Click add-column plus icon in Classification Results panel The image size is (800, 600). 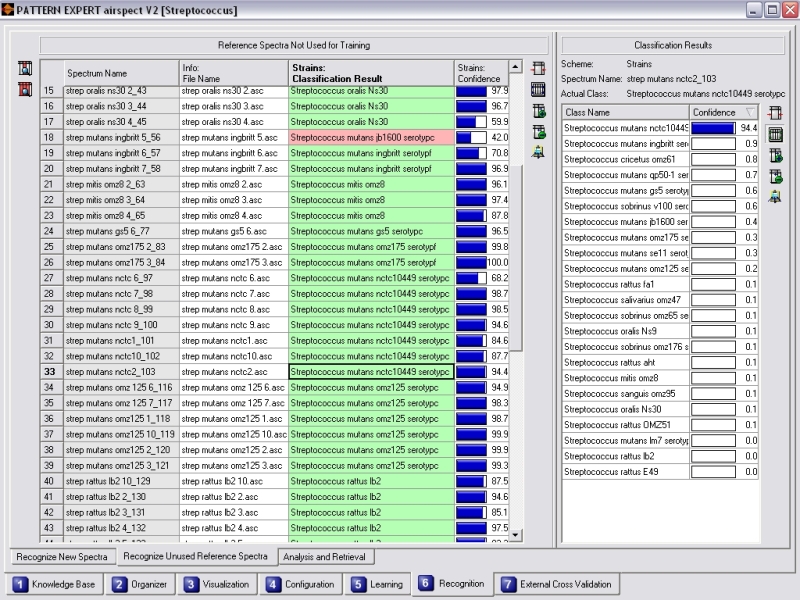[x=775, y=155]
